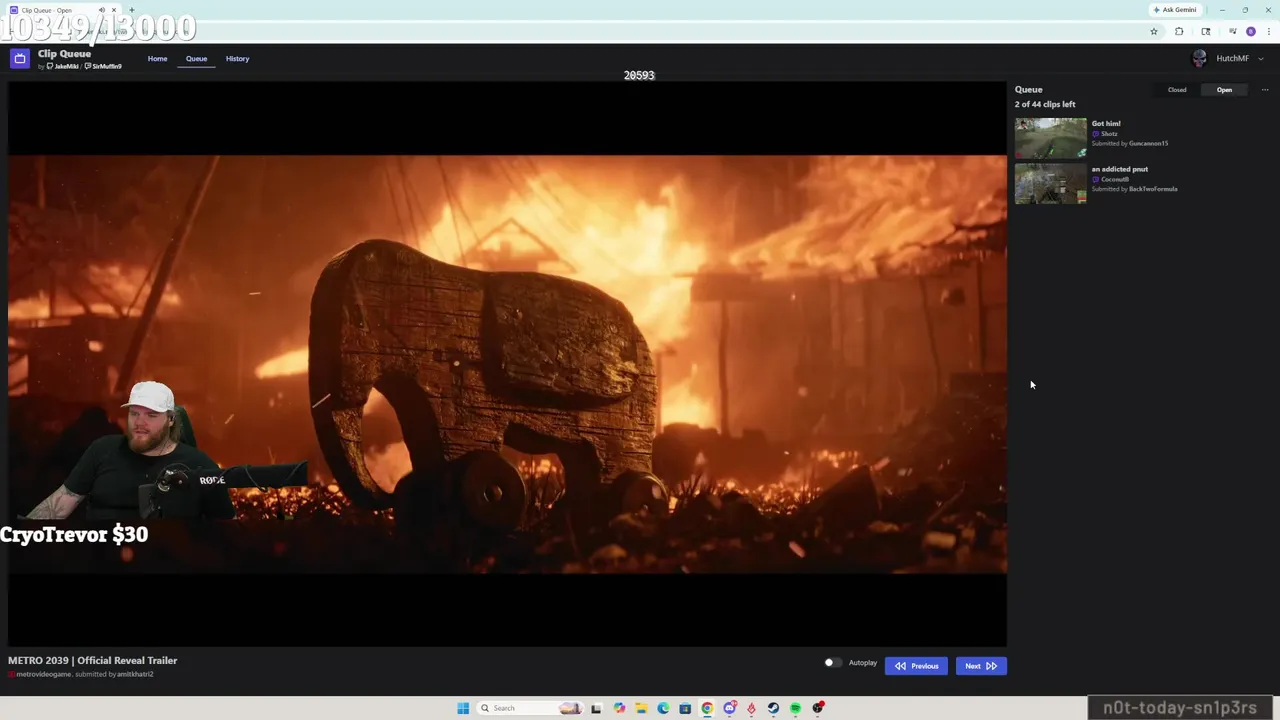Click the 'Got him!' clip title
1280x720 pixels.
[1106, 124]
